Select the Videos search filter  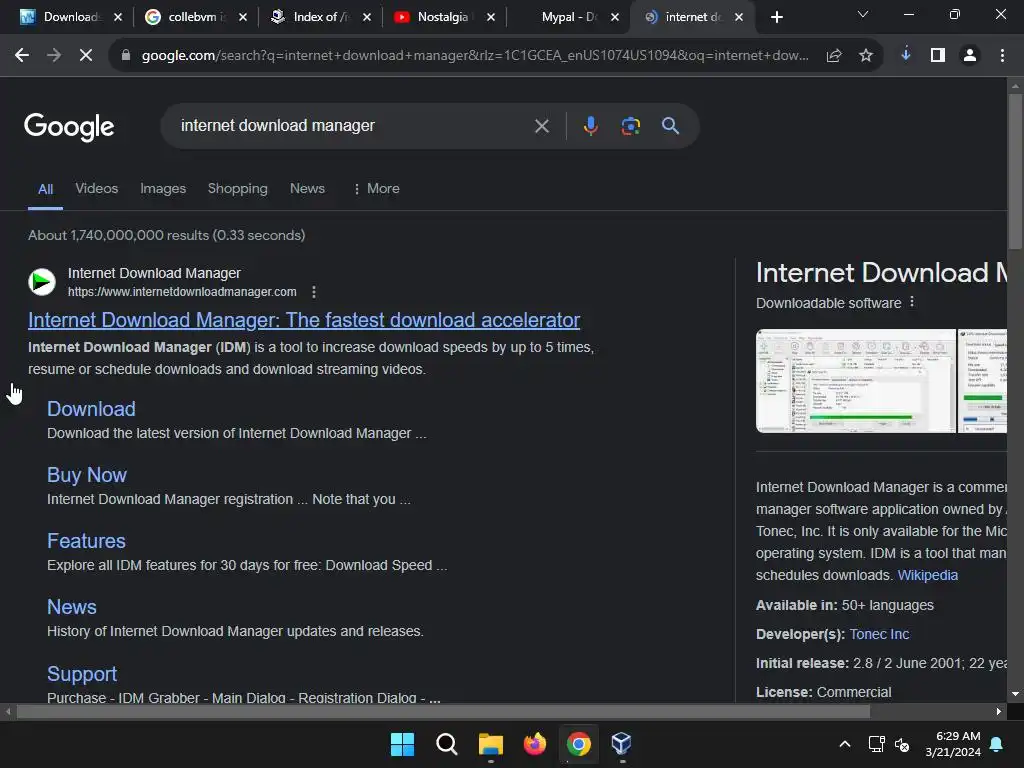(97, 189)
